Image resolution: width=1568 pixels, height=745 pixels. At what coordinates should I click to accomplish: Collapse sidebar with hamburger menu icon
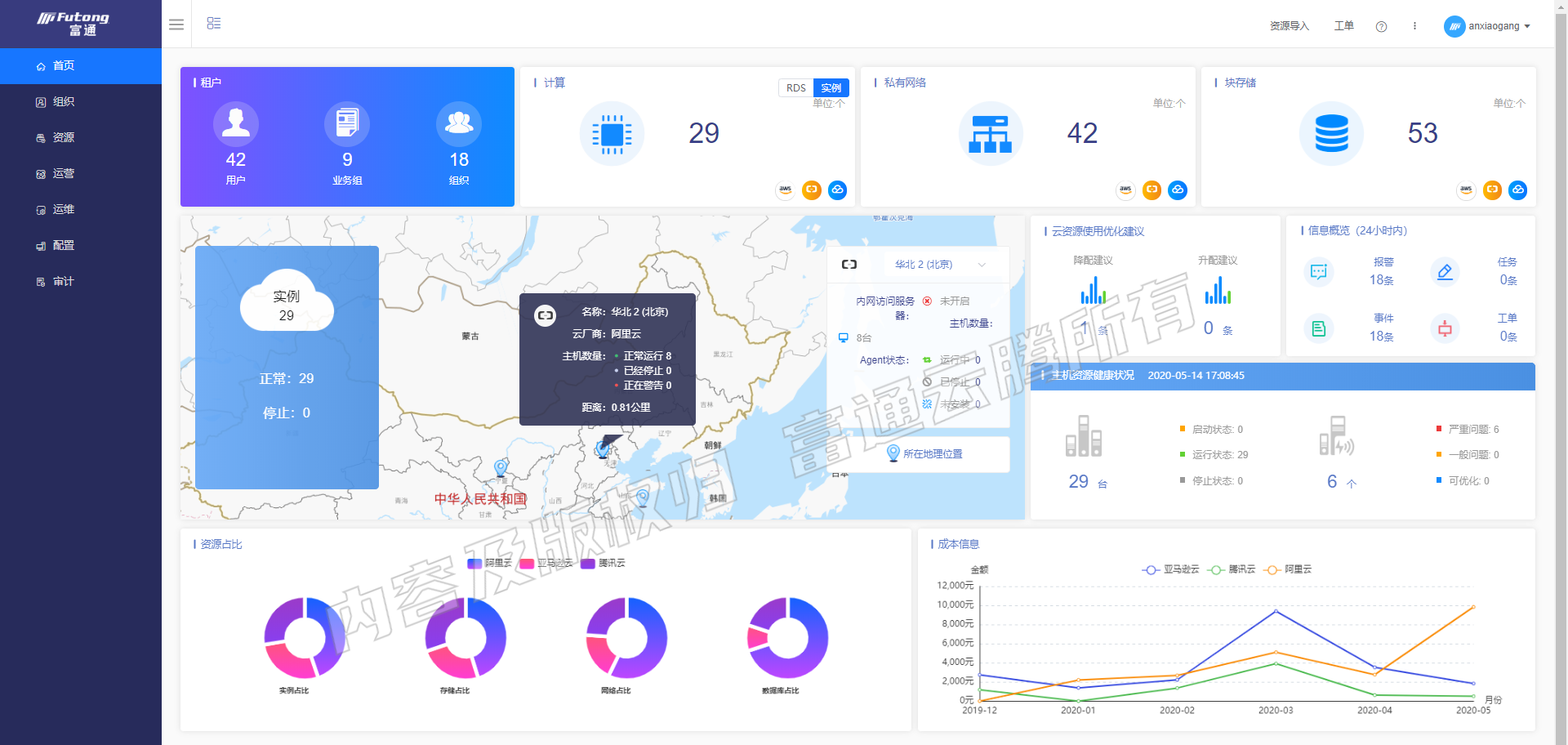click(176, 25)
